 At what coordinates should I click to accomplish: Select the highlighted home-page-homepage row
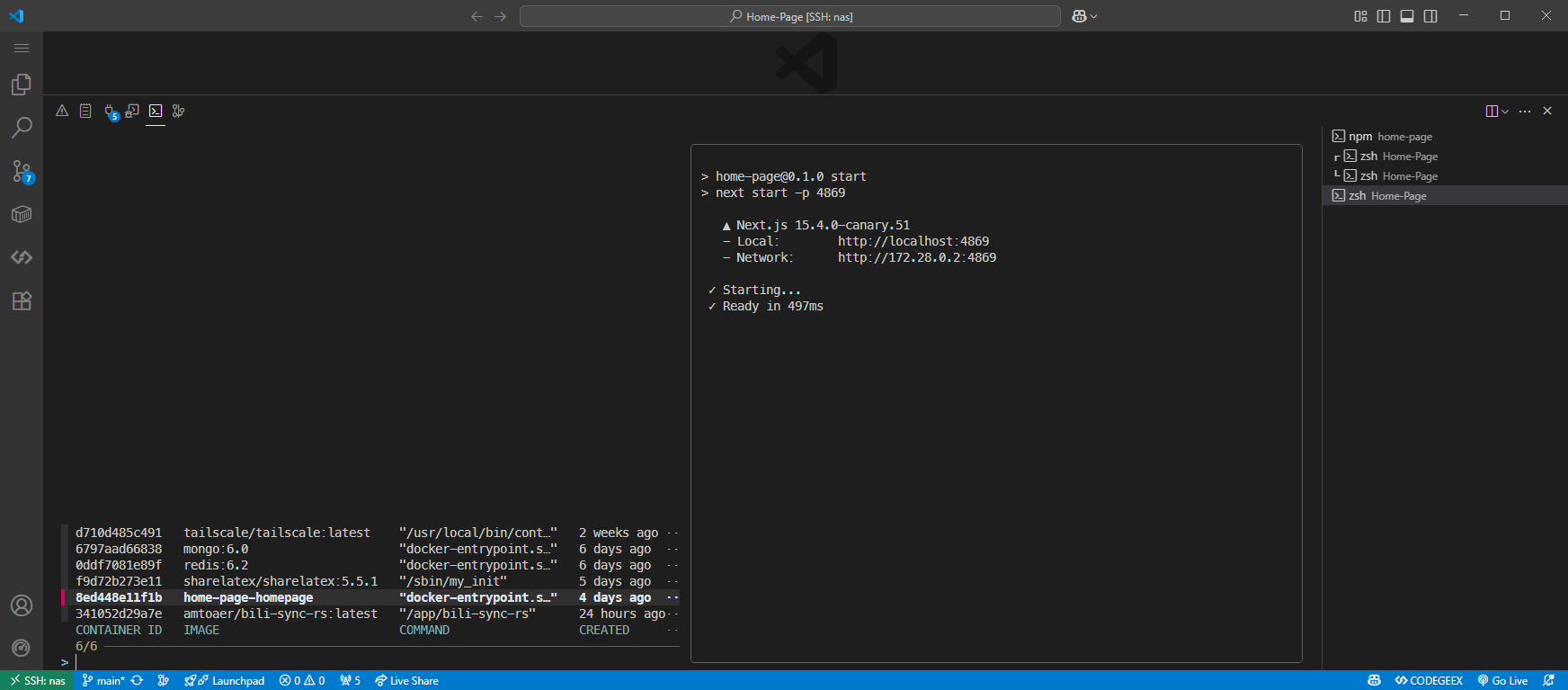tap(370, 597)
